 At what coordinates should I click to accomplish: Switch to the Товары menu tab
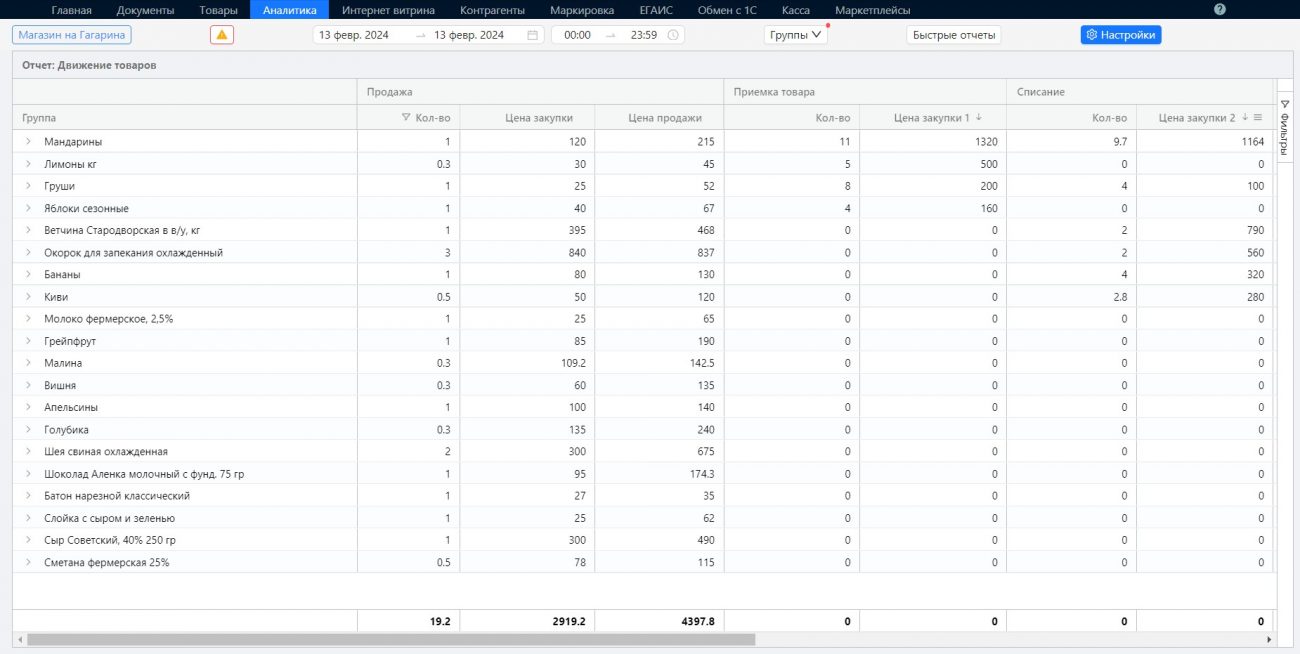tap(218, 10)
